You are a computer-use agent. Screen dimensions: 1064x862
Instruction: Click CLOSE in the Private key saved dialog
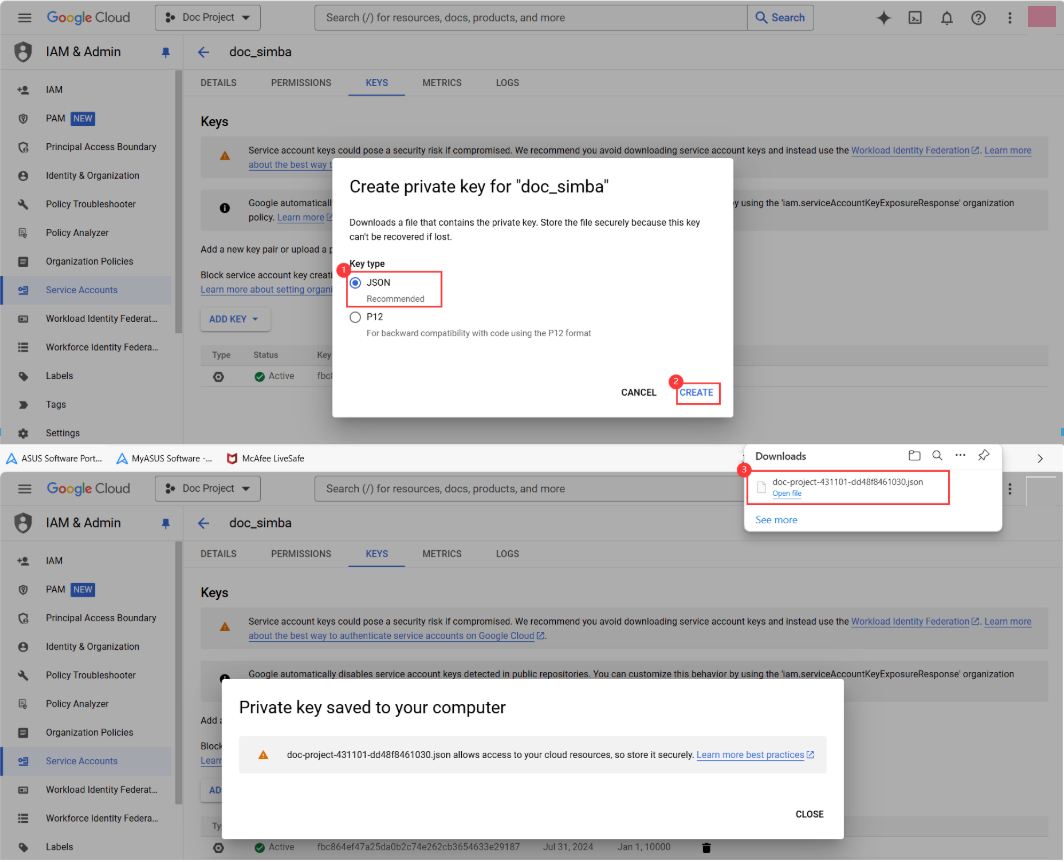pos(810,814)
